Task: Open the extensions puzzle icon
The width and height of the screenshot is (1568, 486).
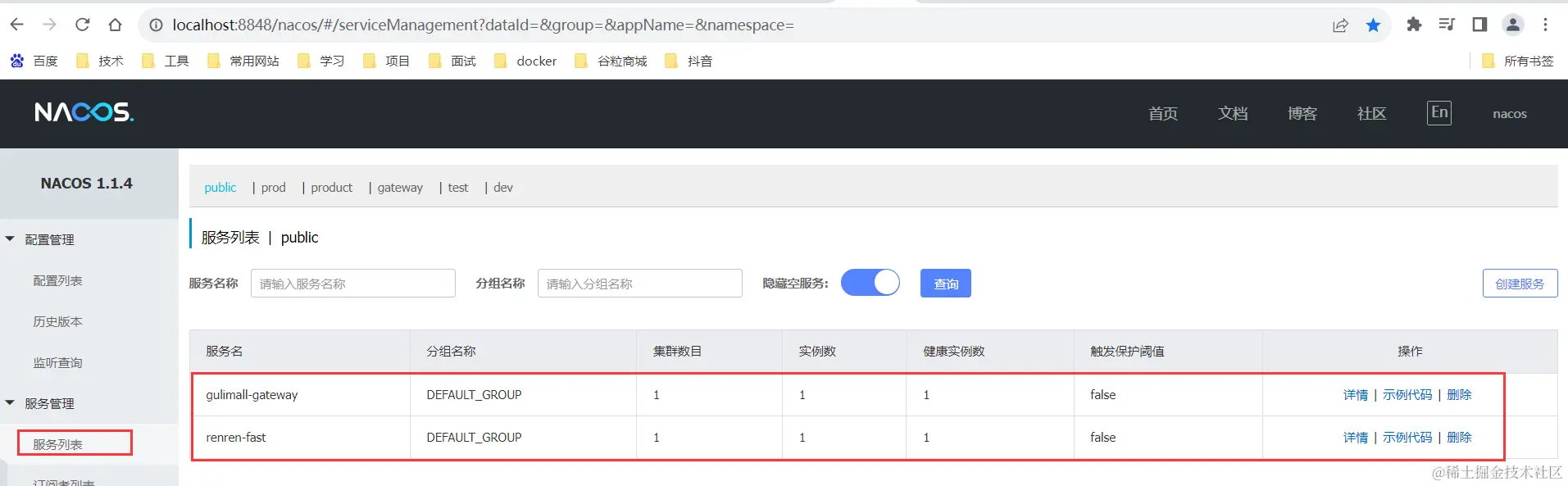Action: pyautogui.click(x=1414, y=25)
